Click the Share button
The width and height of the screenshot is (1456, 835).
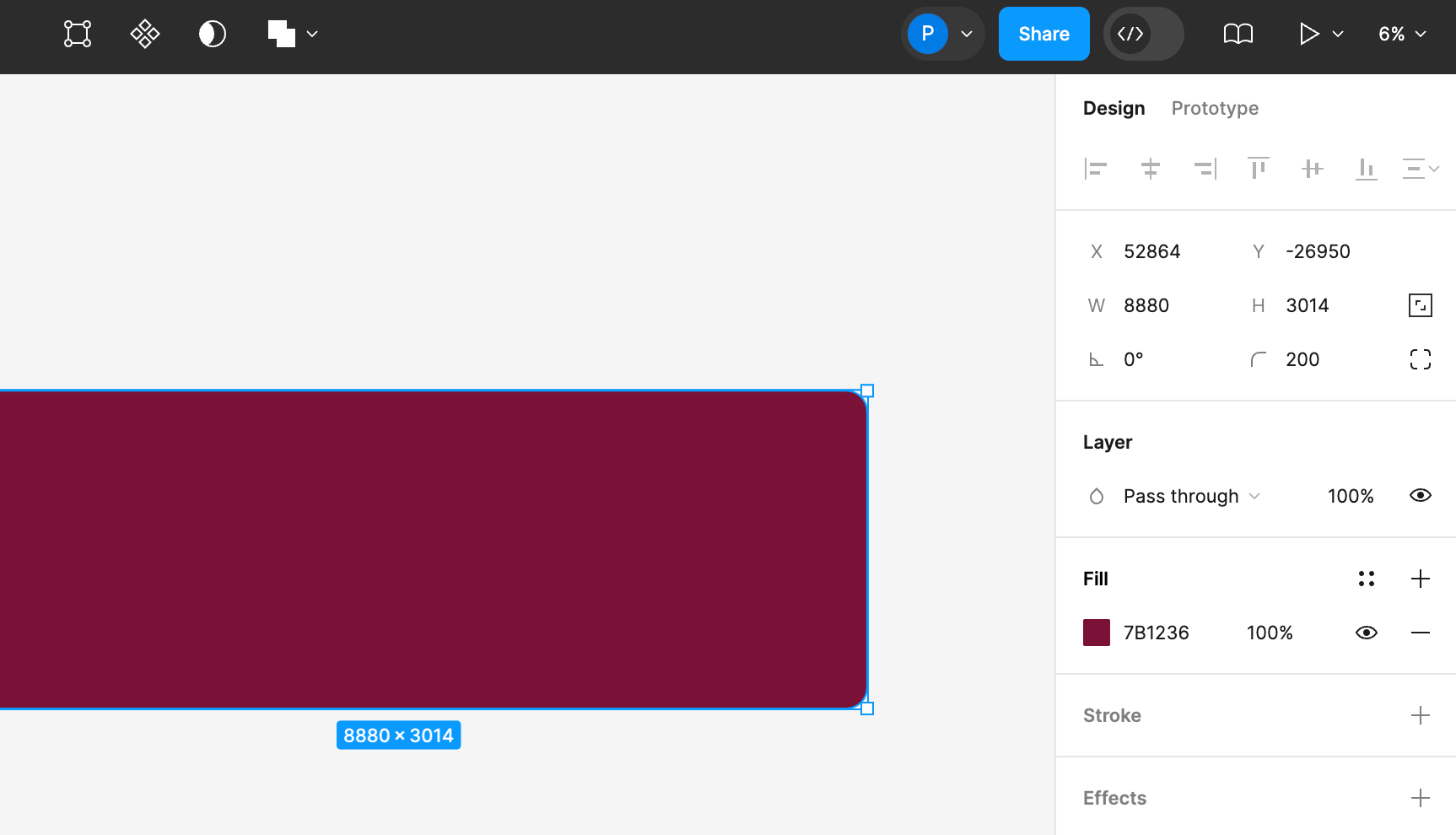coord(1044,34)
